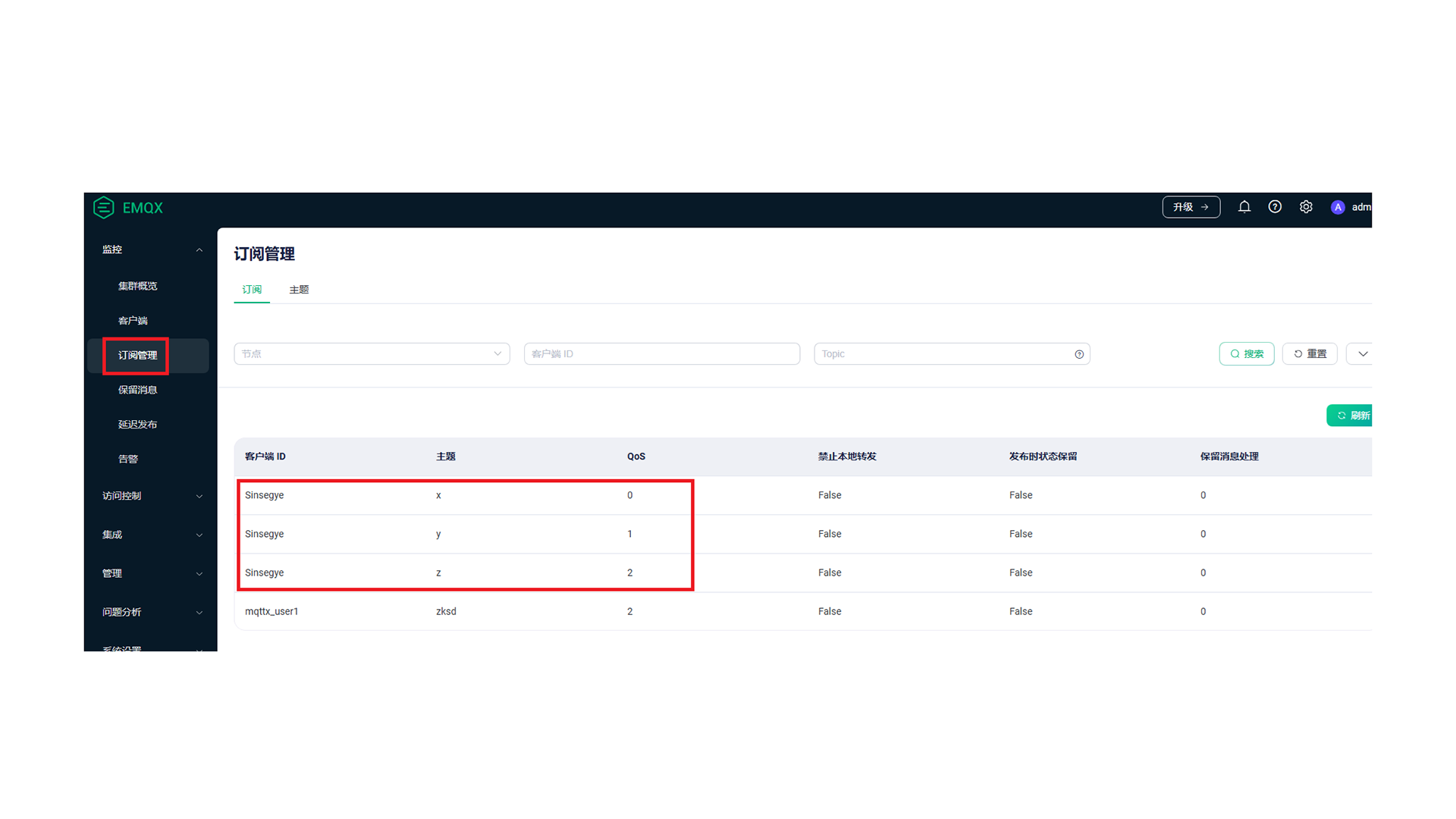Open 延迟发布 in sidebar
The image size is (1456, 819).
coord(137,425)
